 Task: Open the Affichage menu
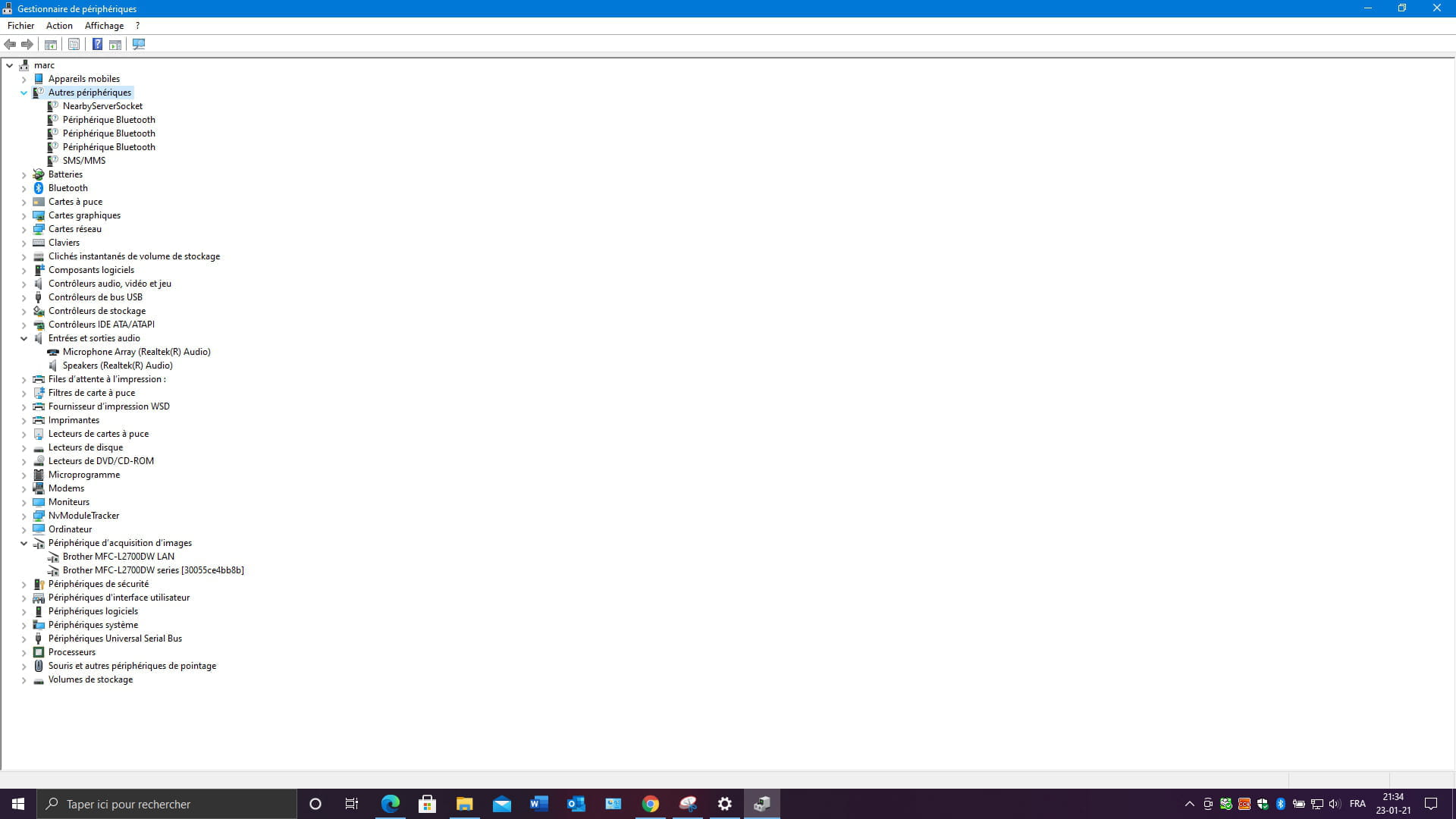coord(104,25)
